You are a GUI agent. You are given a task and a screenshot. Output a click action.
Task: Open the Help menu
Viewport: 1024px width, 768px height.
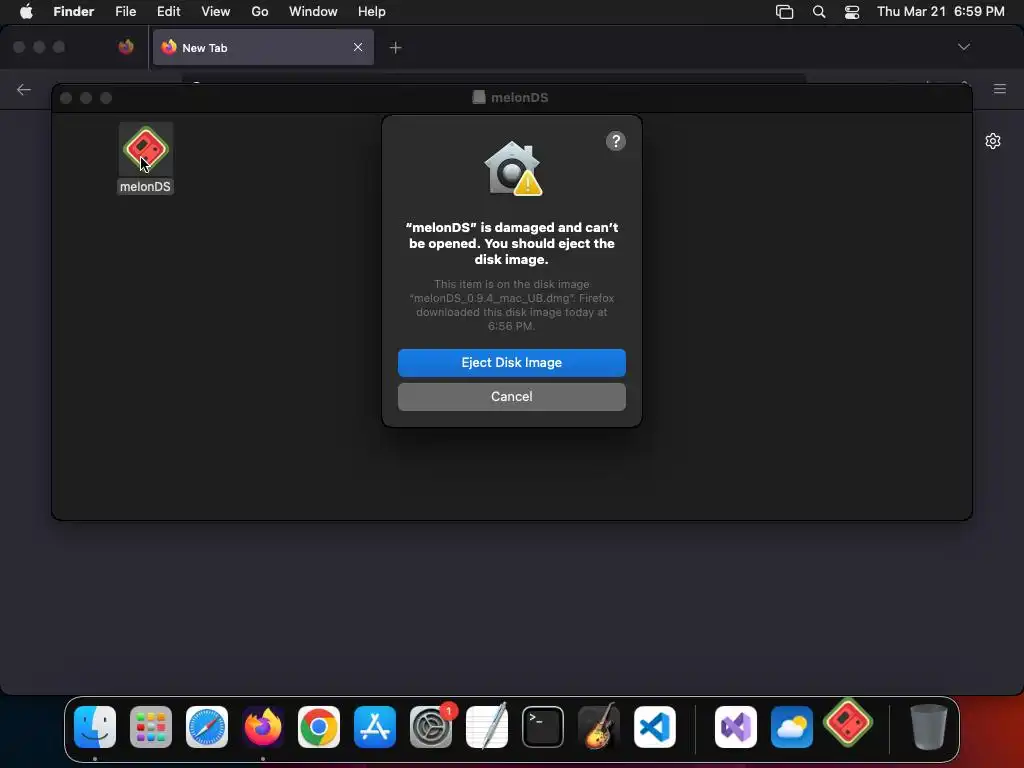[x=372, y=11]
